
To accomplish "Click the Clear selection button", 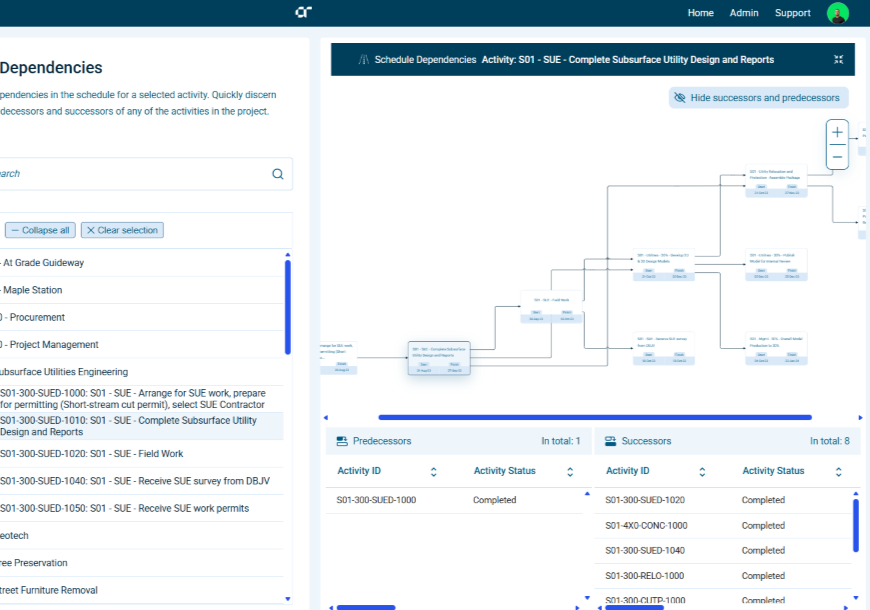I will (122, 230).
